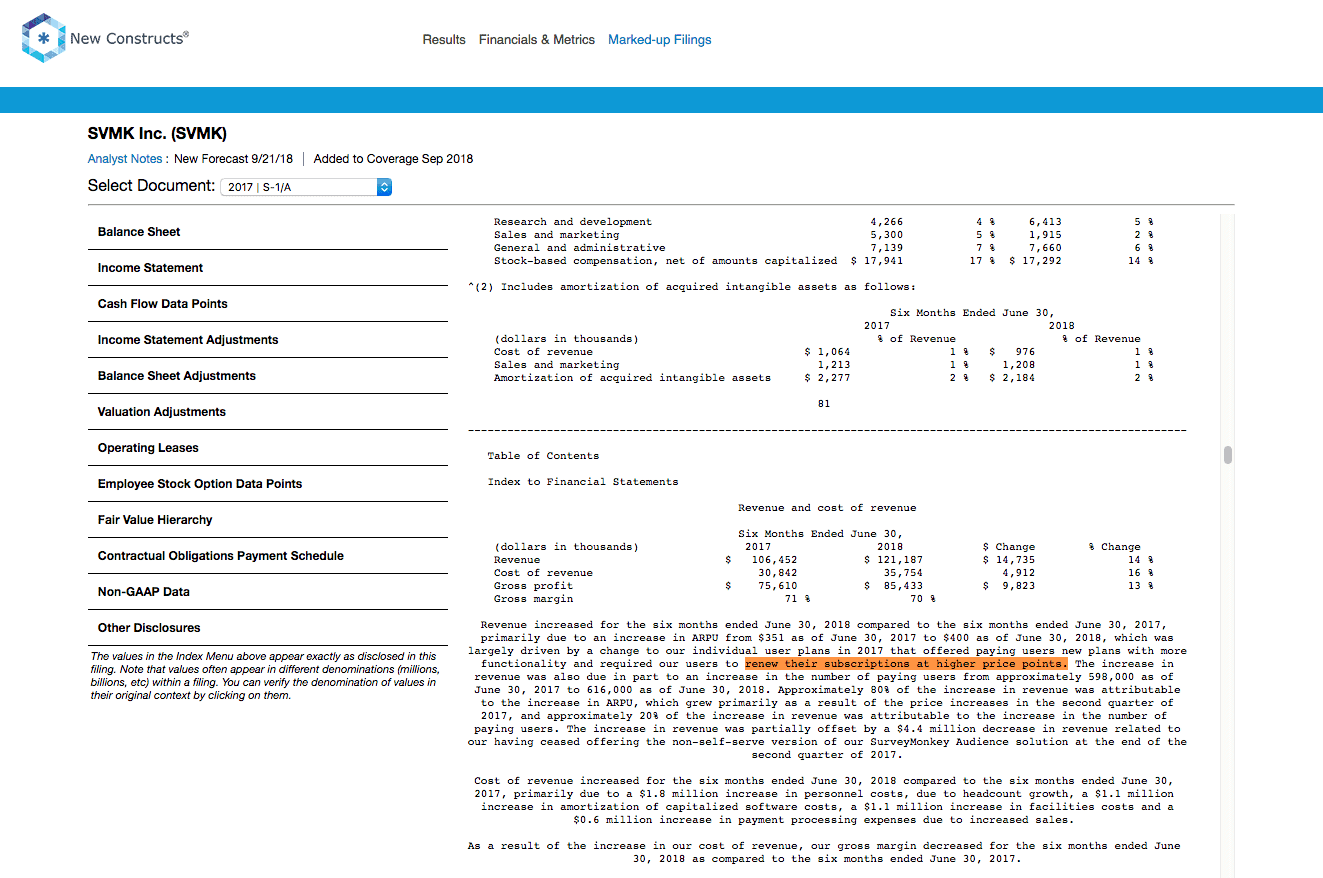Click gross profit change value $ 9,823
Viewport: 1323px width, 878px height.
1009,586
